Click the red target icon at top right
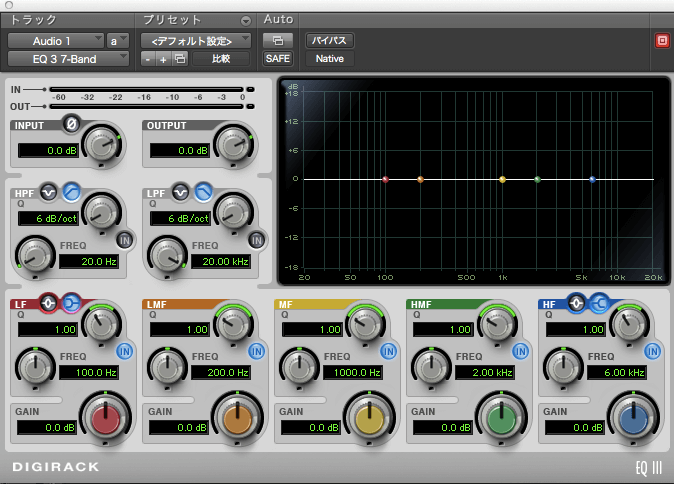674x484 pixels. pos(662,41)
